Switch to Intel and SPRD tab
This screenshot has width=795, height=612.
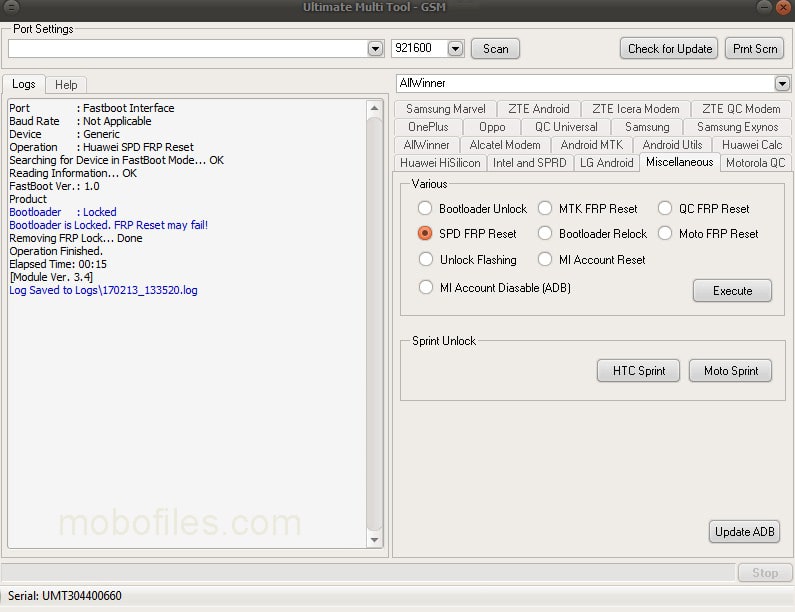click(529, 163)
